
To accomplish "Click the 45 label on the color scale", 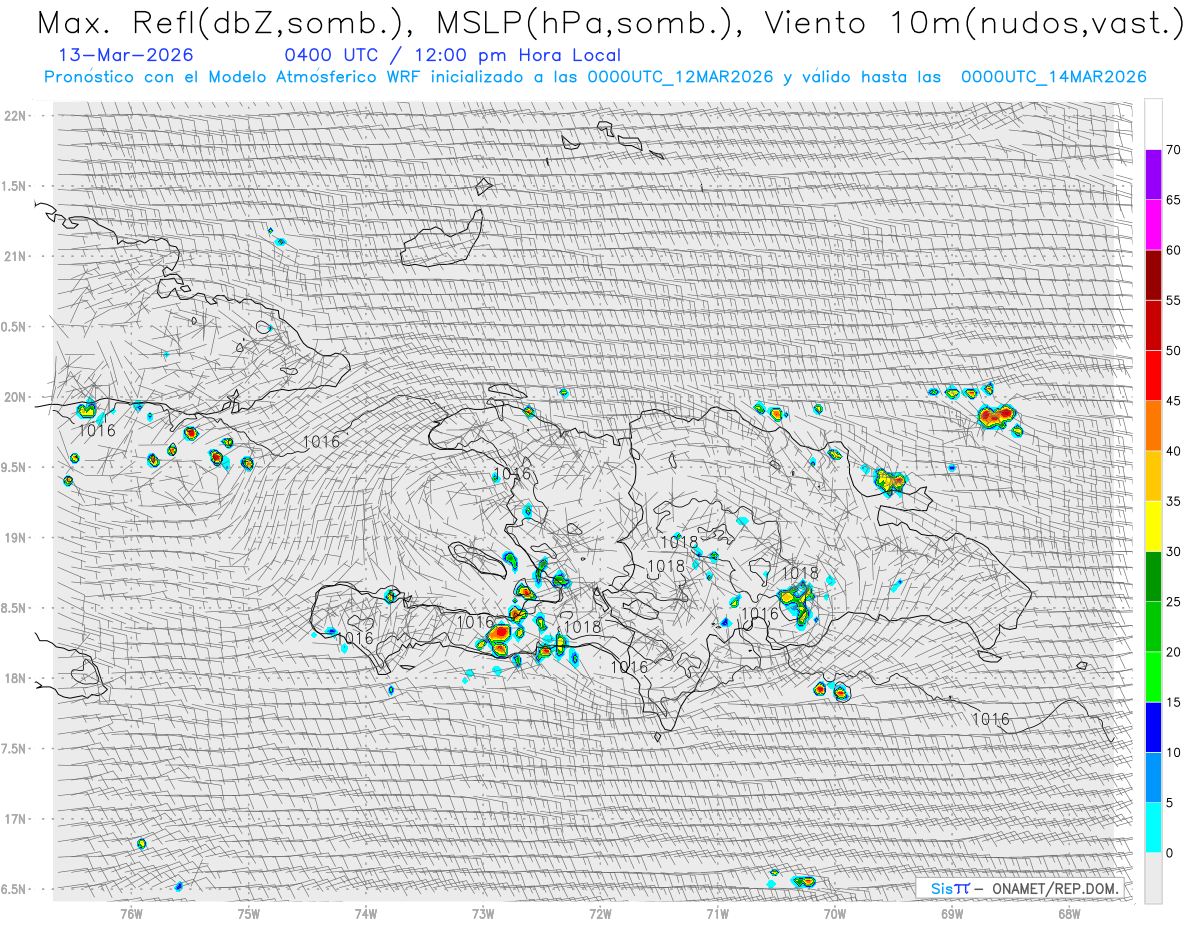I will point(1174,401).
